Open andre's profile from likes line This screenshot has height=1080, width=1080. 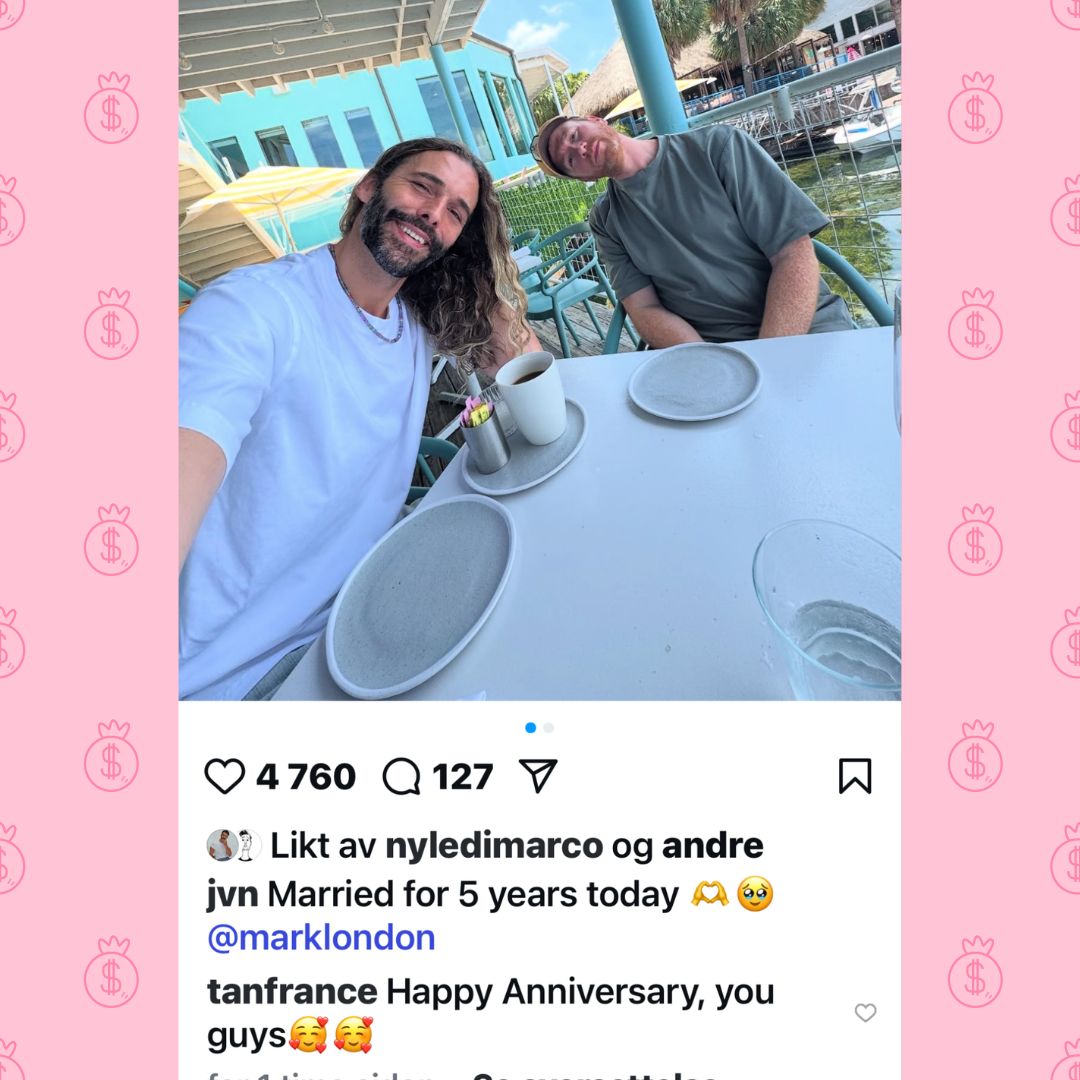[x=712, y=846]
